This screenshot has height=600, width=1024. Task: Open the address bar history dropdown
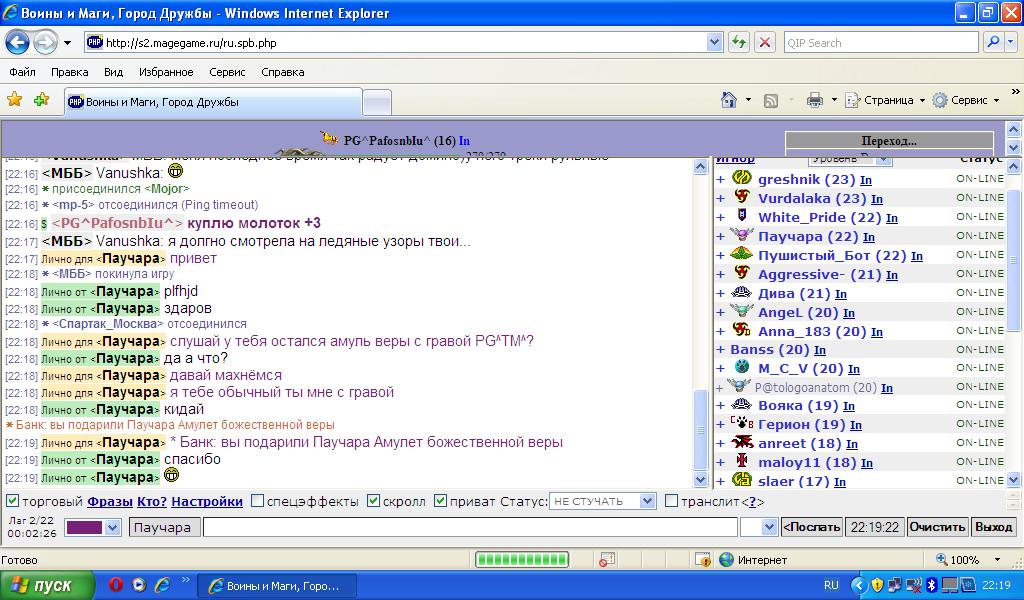click(x=714, y=42)
